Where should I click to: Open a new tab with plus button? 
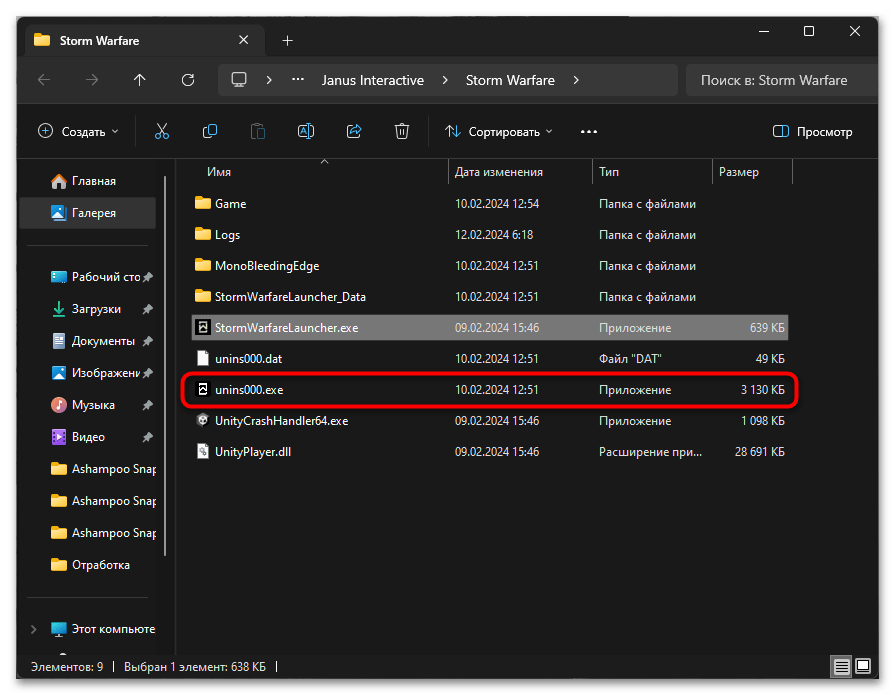(x=288, y=41)
